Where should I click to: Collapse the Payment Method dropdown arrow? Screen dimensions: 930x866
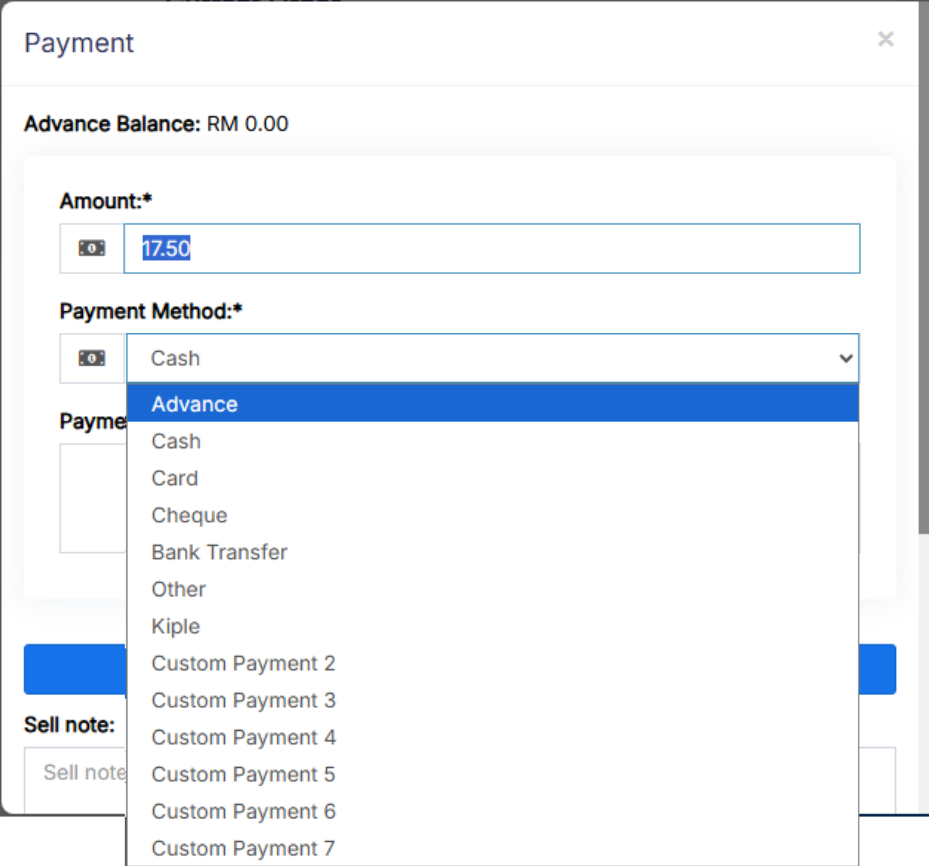pyautogui.click(x=845, y=358)
